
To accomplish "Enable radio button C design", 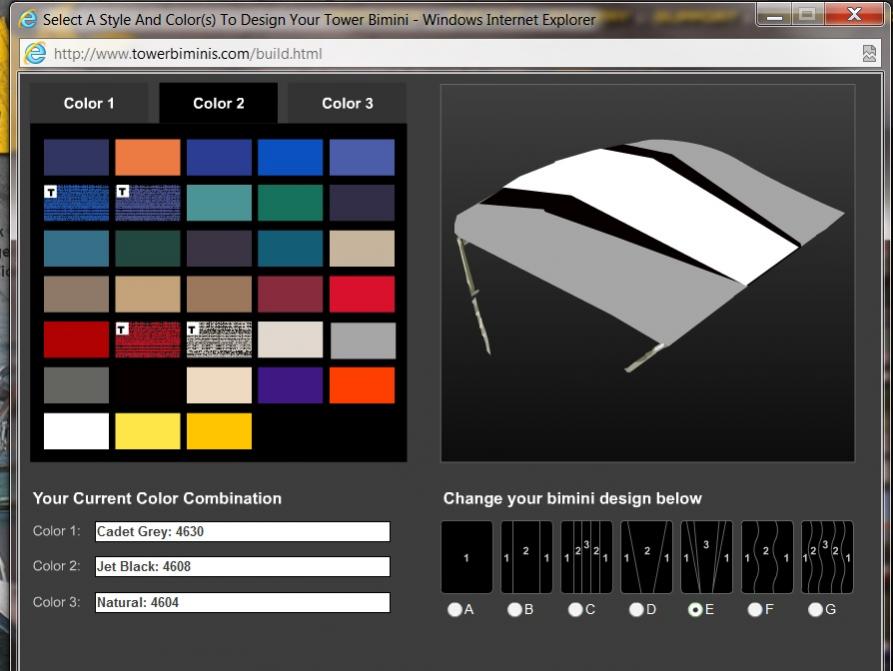I will point(575,609).
